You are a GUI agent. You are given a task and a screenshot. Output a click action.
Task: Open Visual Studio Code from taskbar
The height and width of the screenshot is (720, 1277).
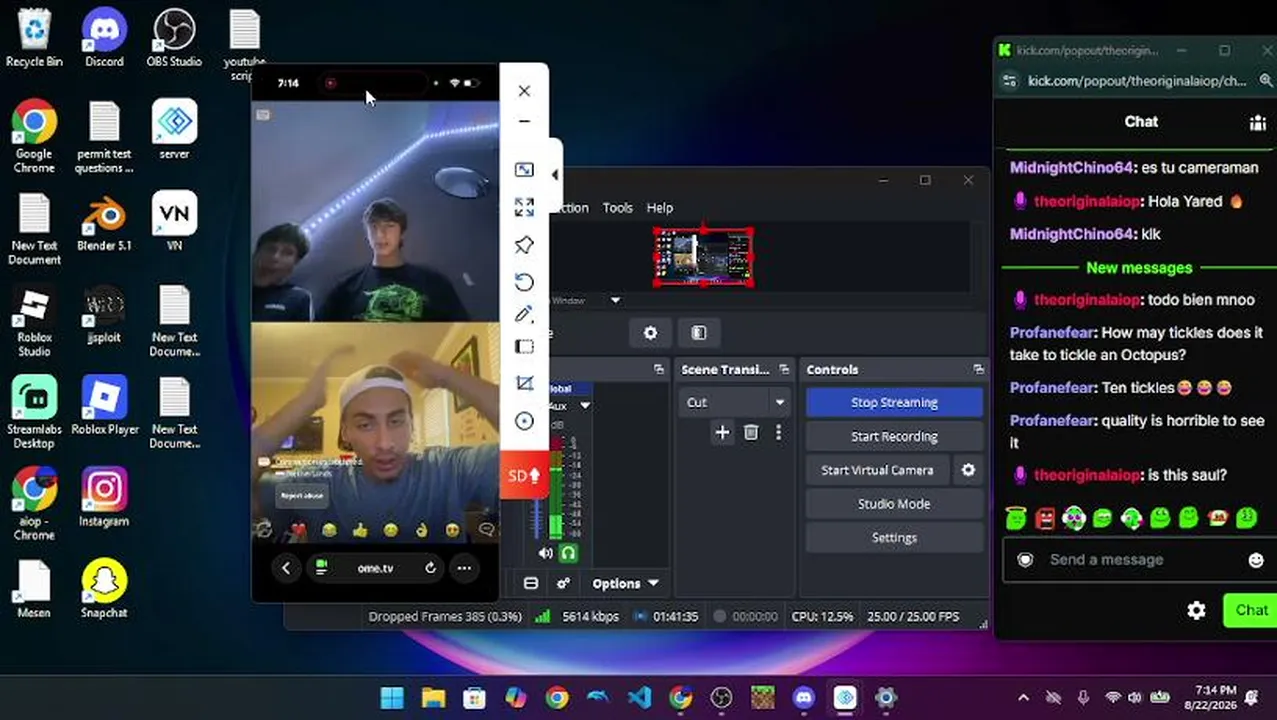(639, 697)
